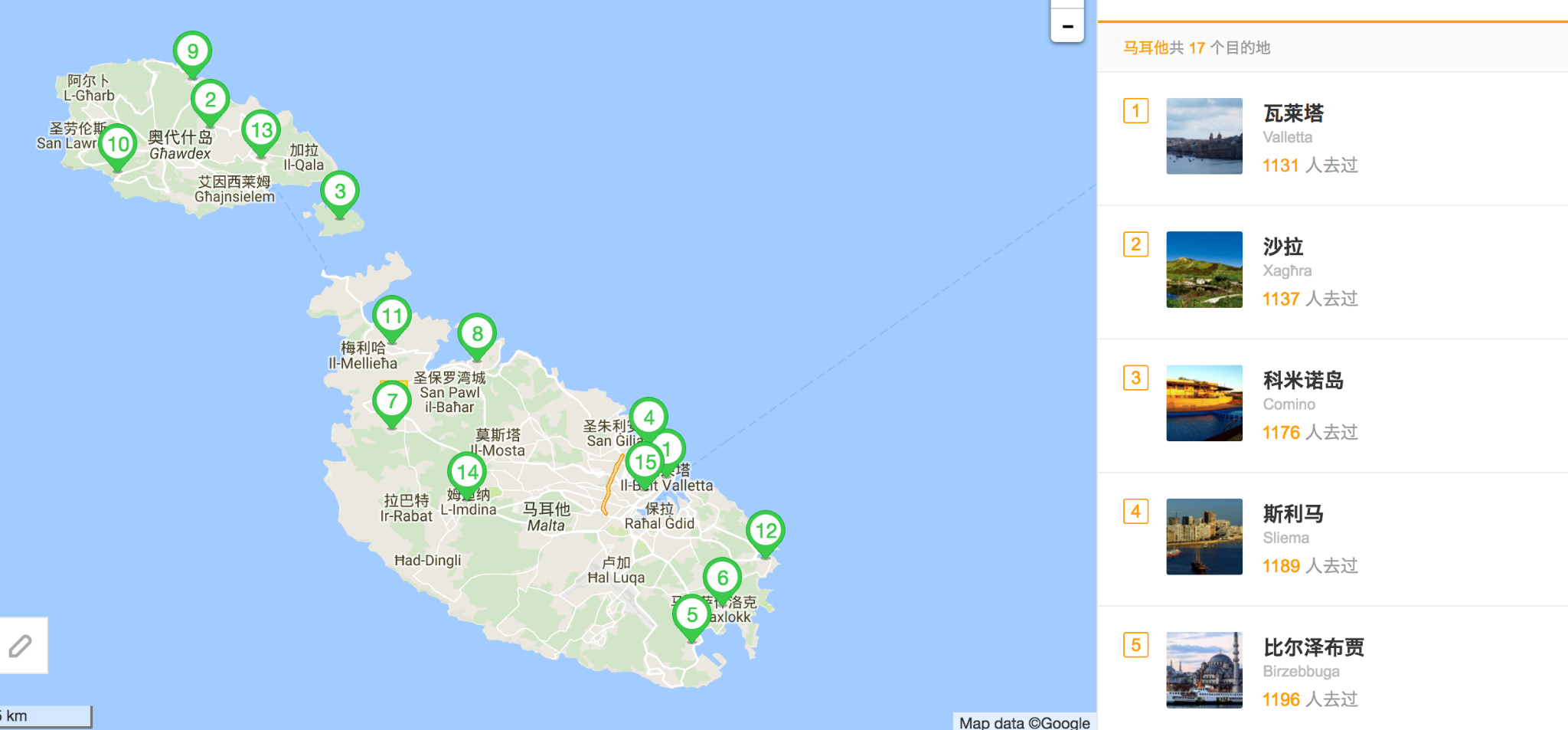
Task: Open map marker 14 near Mdina
Action: coord(467,472)
